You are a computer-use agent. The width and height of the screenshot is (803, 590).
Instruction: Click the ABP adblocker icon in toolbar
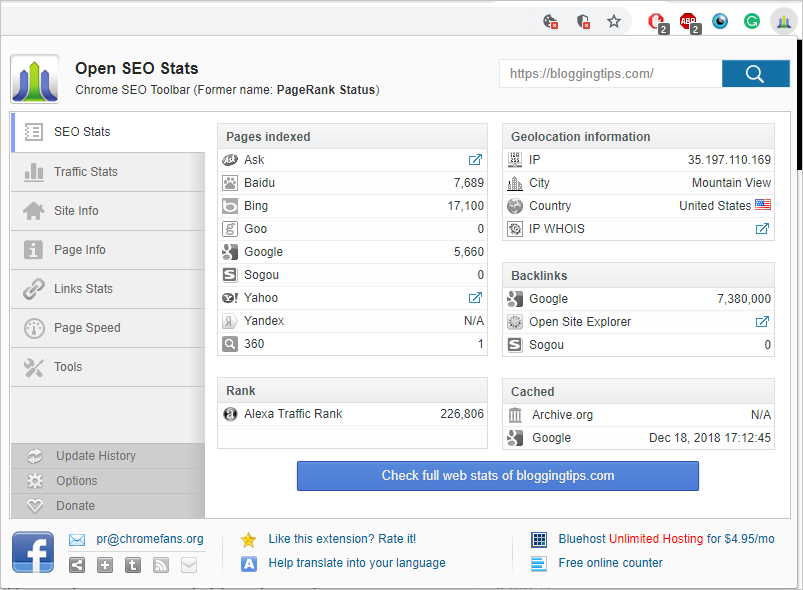tap(686, 20)
